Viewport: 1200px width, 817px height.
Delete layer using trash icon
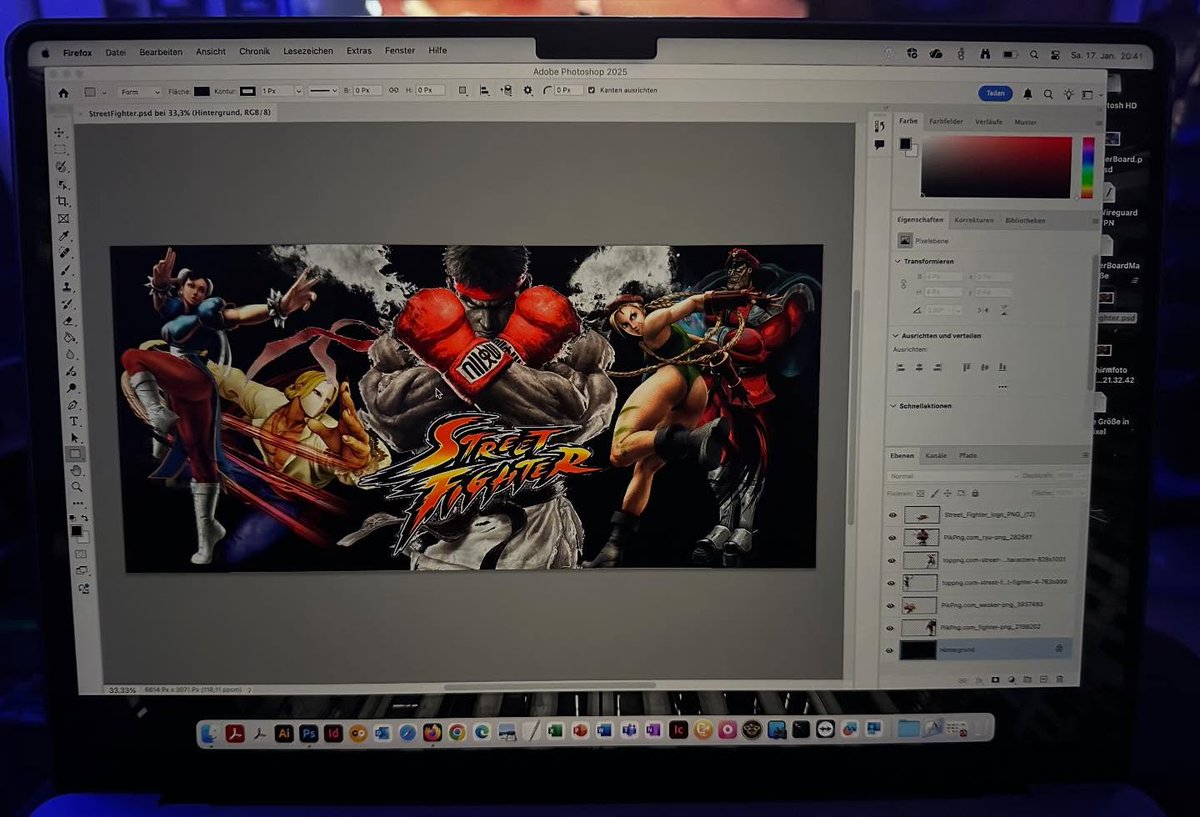click(1060, 679)
